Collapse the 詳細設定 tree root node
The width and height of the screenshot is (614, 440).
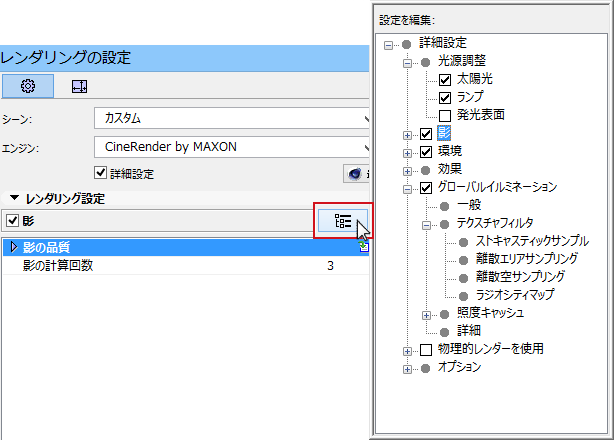[388, 45]
